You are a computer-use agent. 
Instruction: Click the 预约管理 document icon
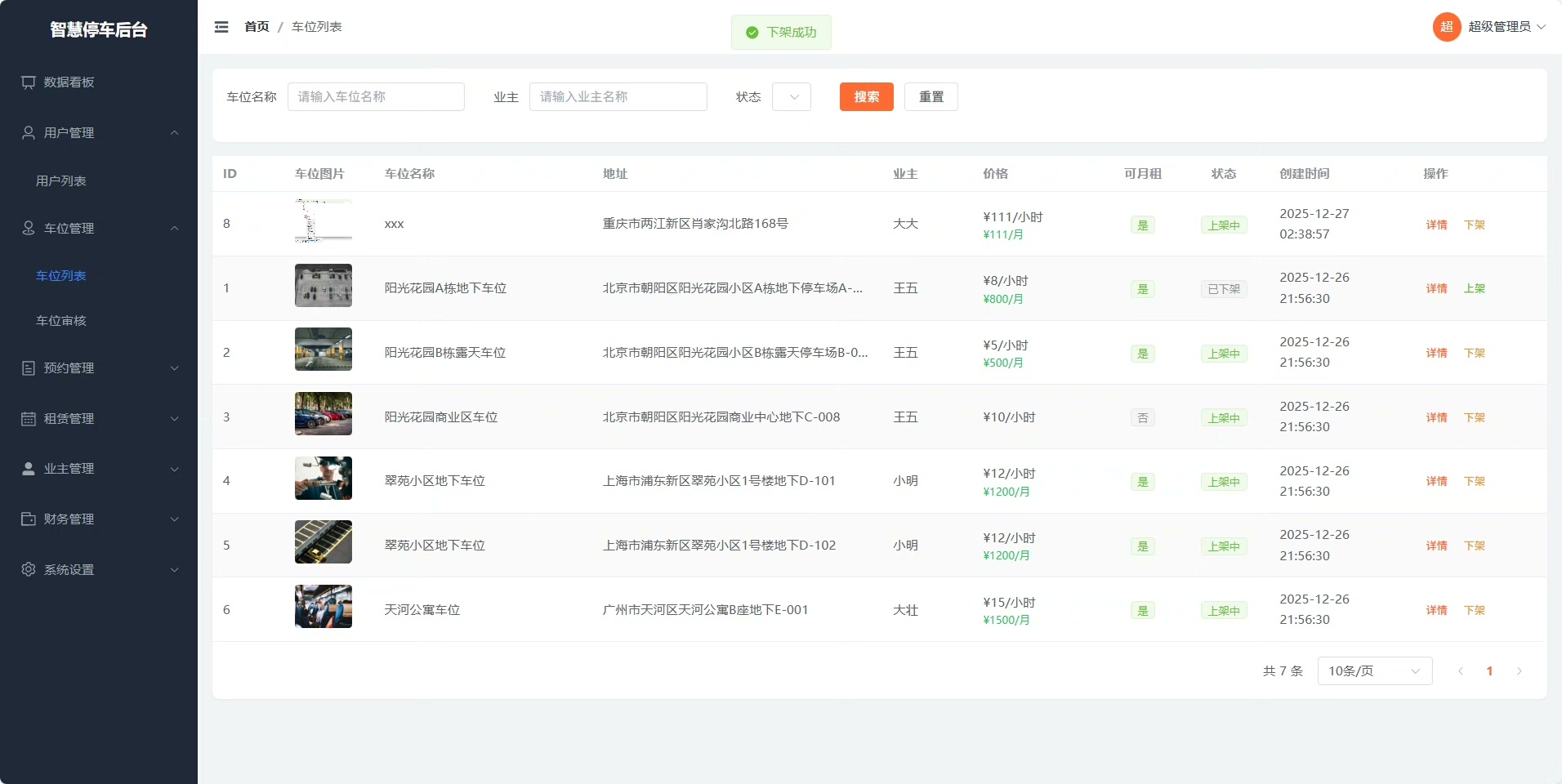29,368
